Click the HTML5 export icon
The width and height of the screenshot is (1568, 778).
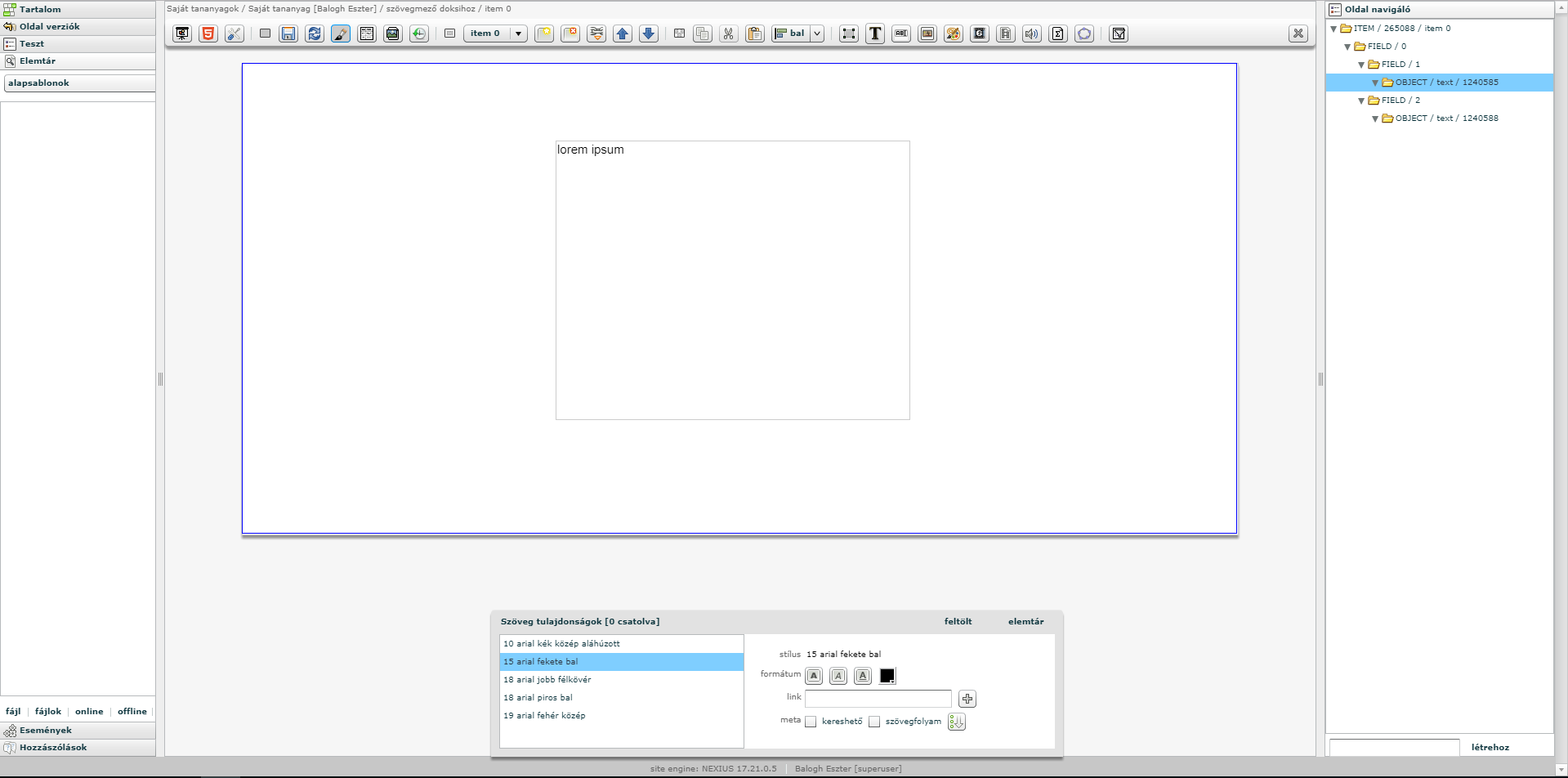208,34
